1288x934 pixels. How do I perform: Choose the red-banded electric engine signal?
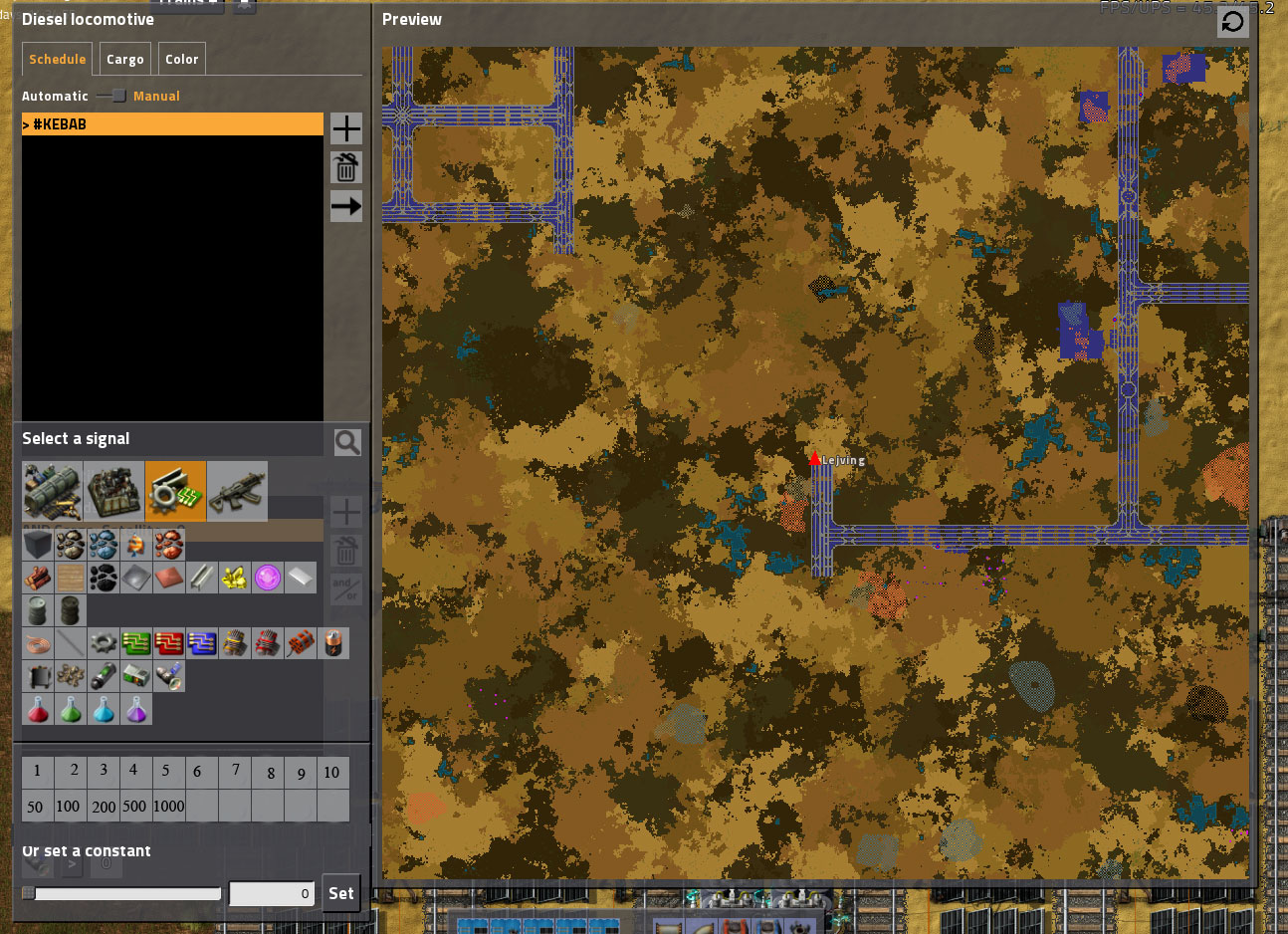click(x=268, y=643)
